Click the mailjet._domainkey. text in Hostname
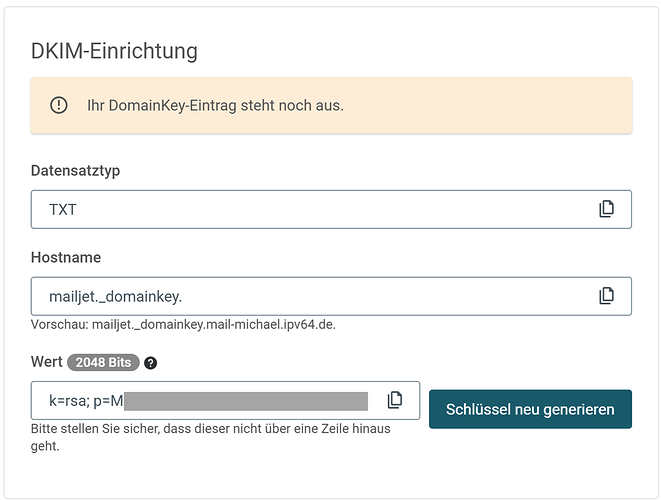 [x=115, y=296]
